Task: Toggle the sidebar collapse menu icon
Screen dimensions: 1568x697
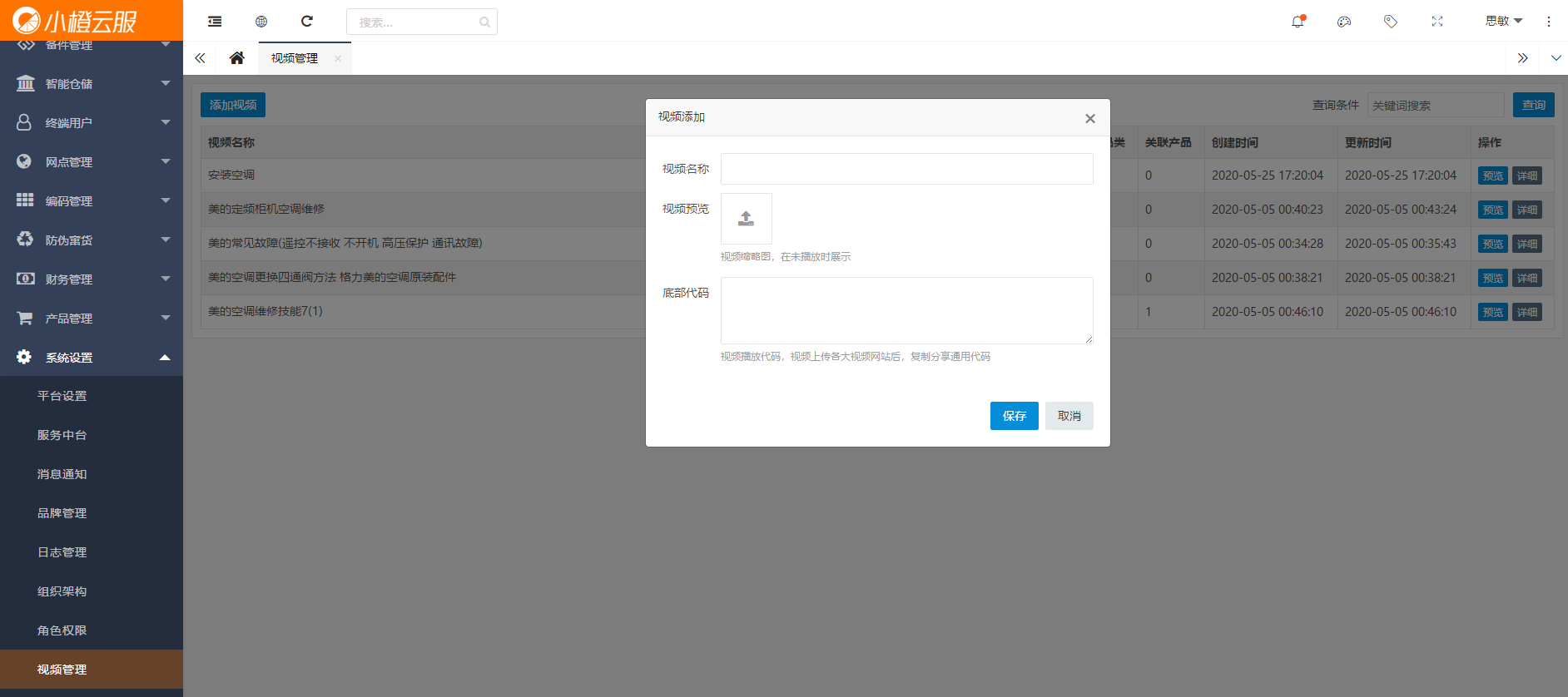Action: click(215, 22)
